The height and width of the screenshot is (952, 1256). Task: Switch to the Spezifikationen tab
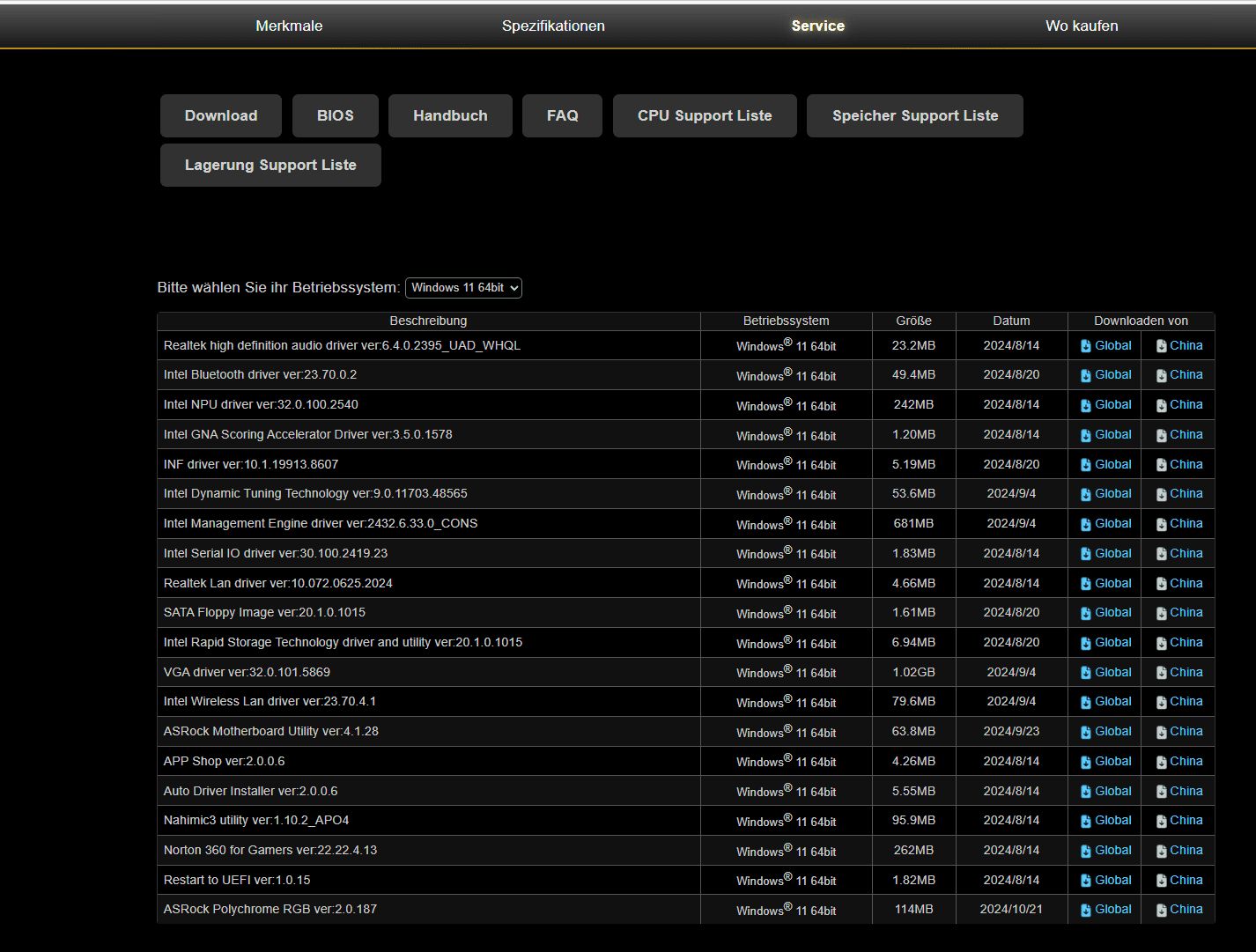(x=553, y=26)
